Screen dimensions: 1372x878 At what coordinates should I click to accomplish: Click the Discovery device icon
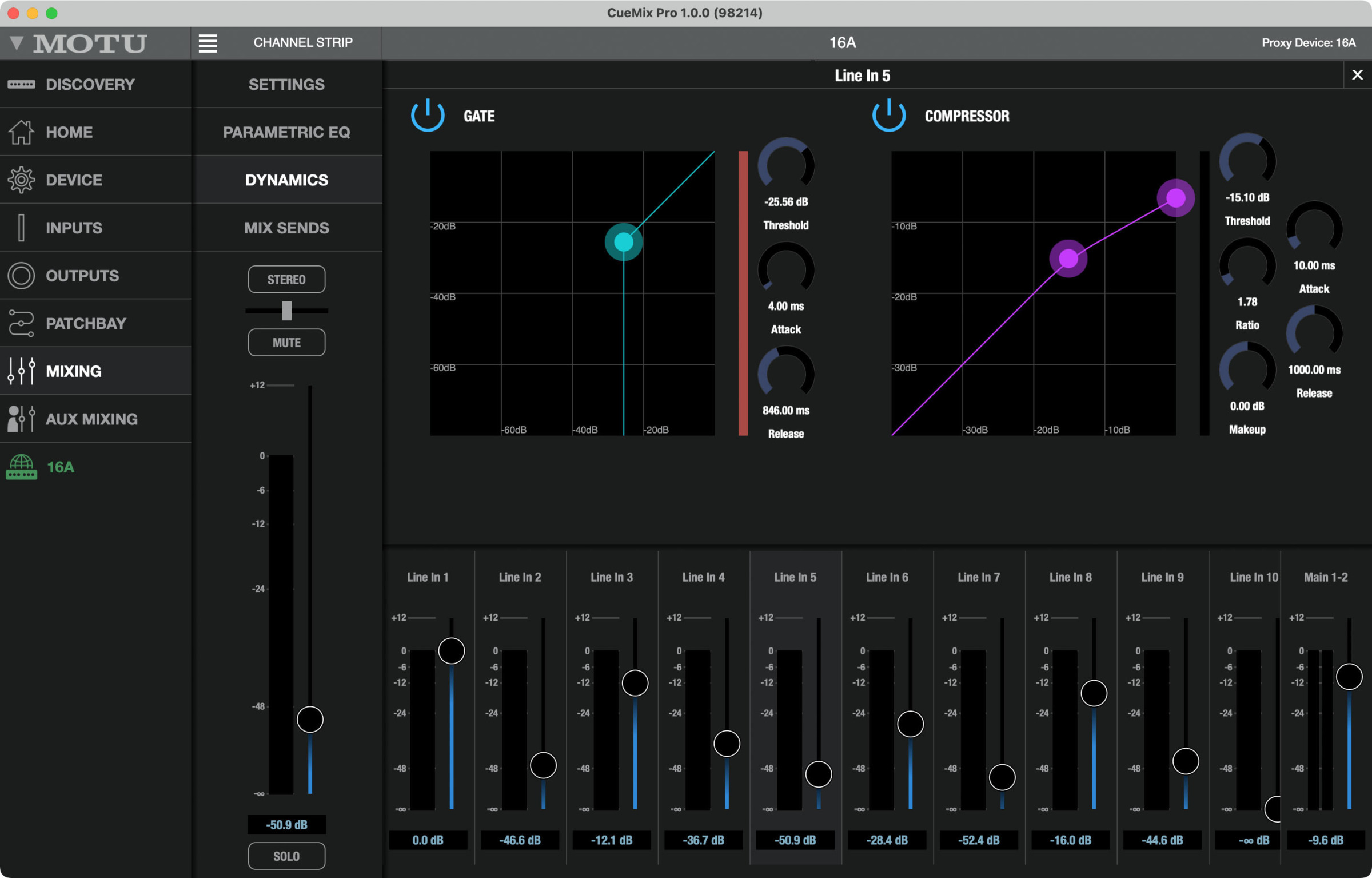point(21,85)
